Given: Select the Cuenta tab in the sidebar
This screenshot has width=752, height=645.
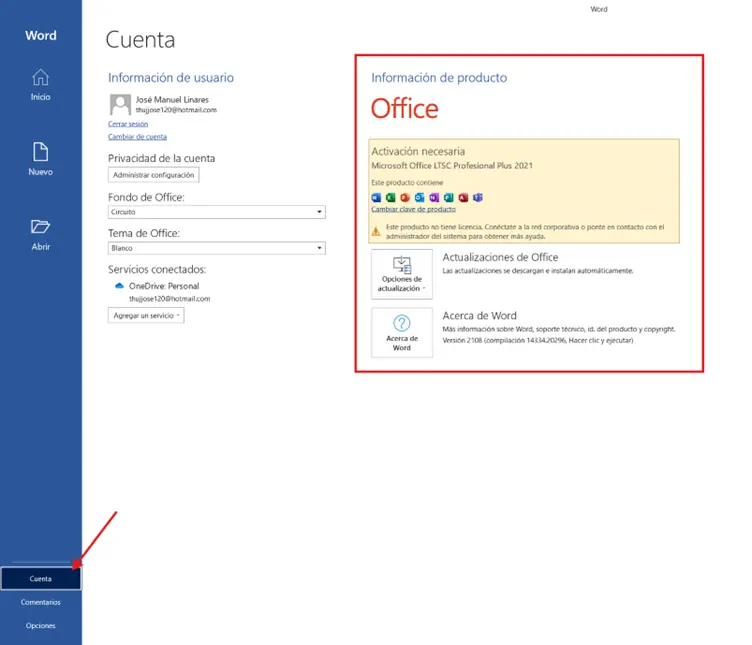Looking at the screenshot, I should (41, 578).
